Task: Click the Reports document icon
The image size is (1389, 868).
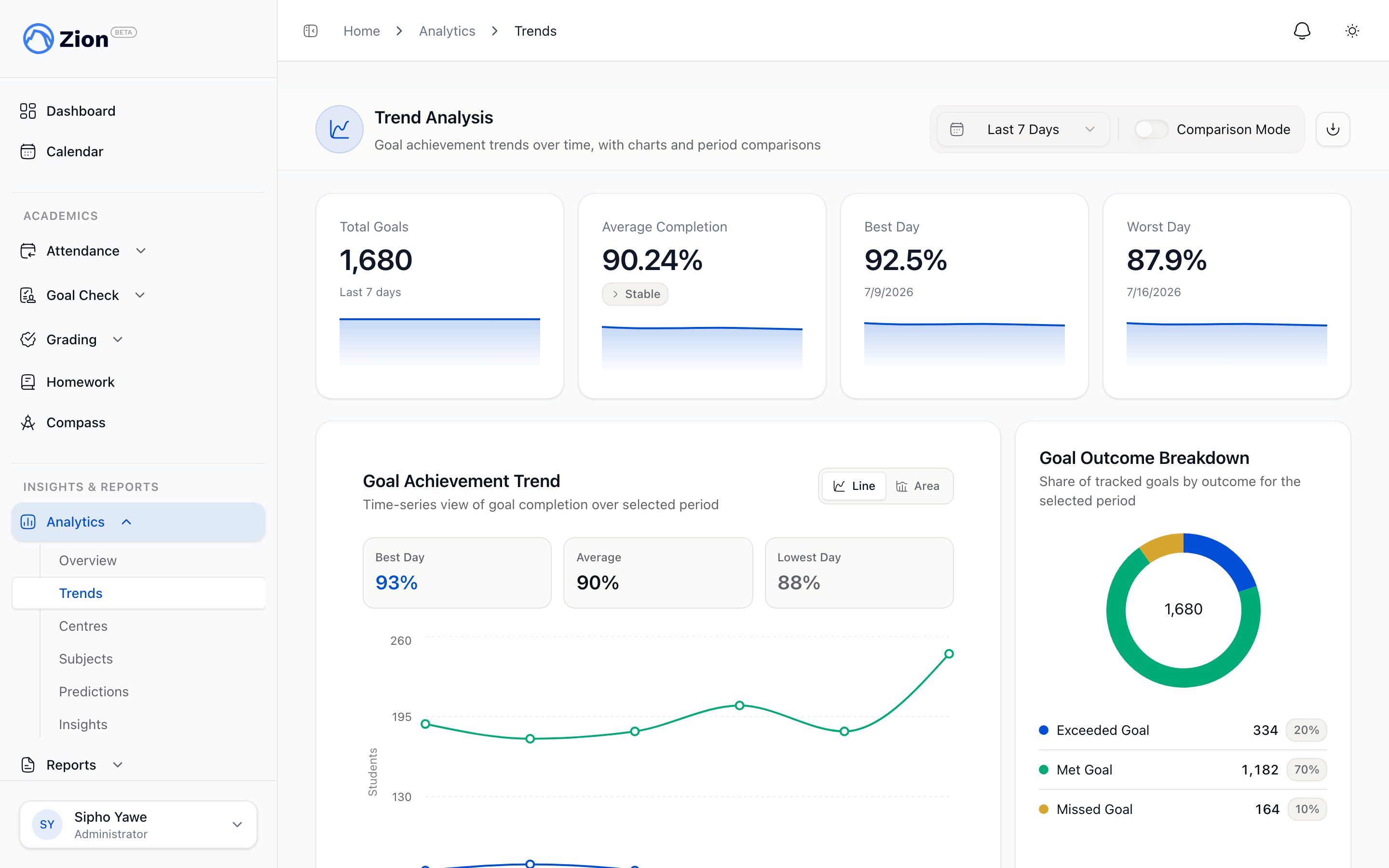Action: (x=27, y=765)
